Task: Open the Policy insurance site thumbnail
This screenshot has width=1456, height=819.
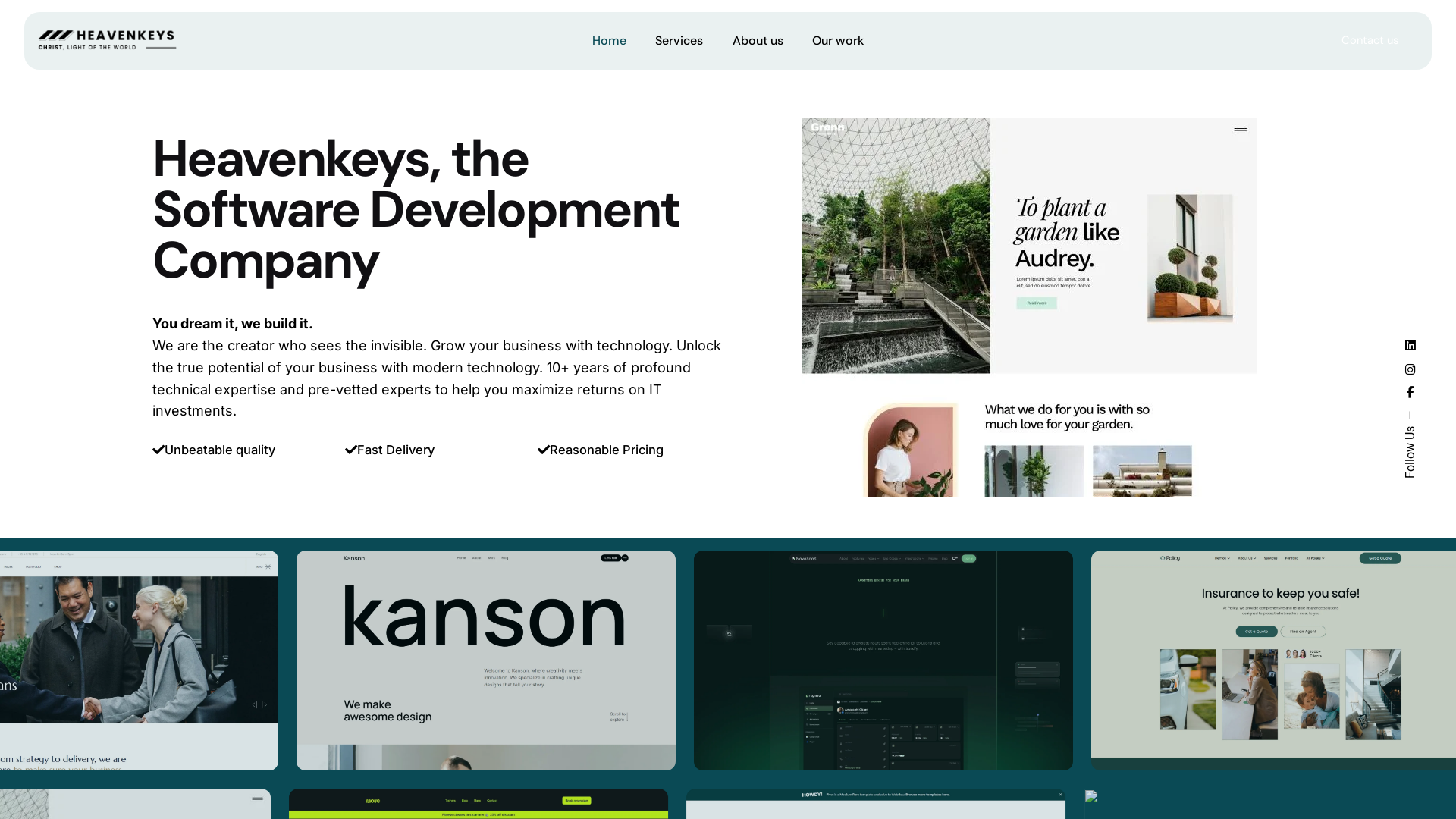Action: click(1272, 660)
